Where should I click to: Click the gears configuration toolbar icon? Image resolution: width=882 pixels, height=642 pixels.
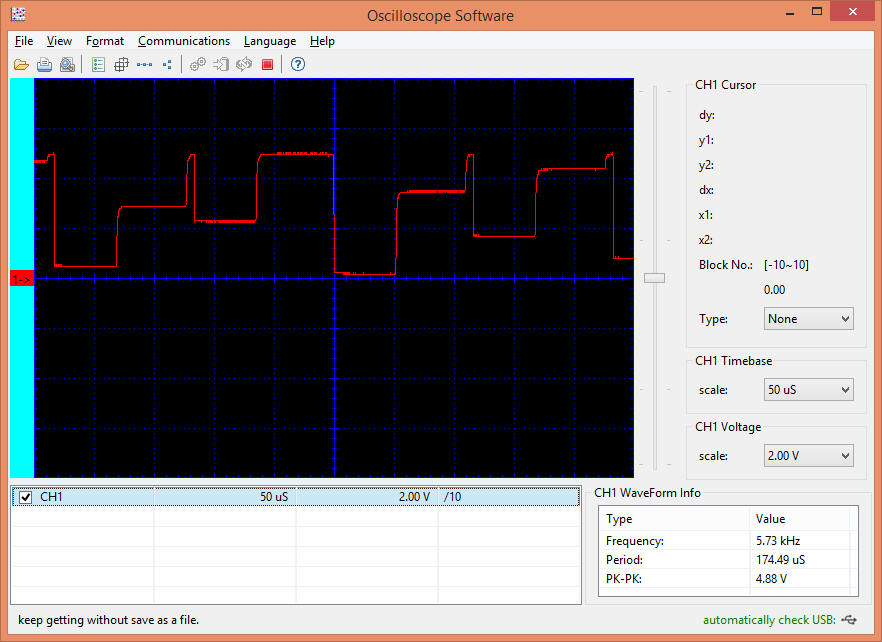pyautogui.click(x=196, y=64)
